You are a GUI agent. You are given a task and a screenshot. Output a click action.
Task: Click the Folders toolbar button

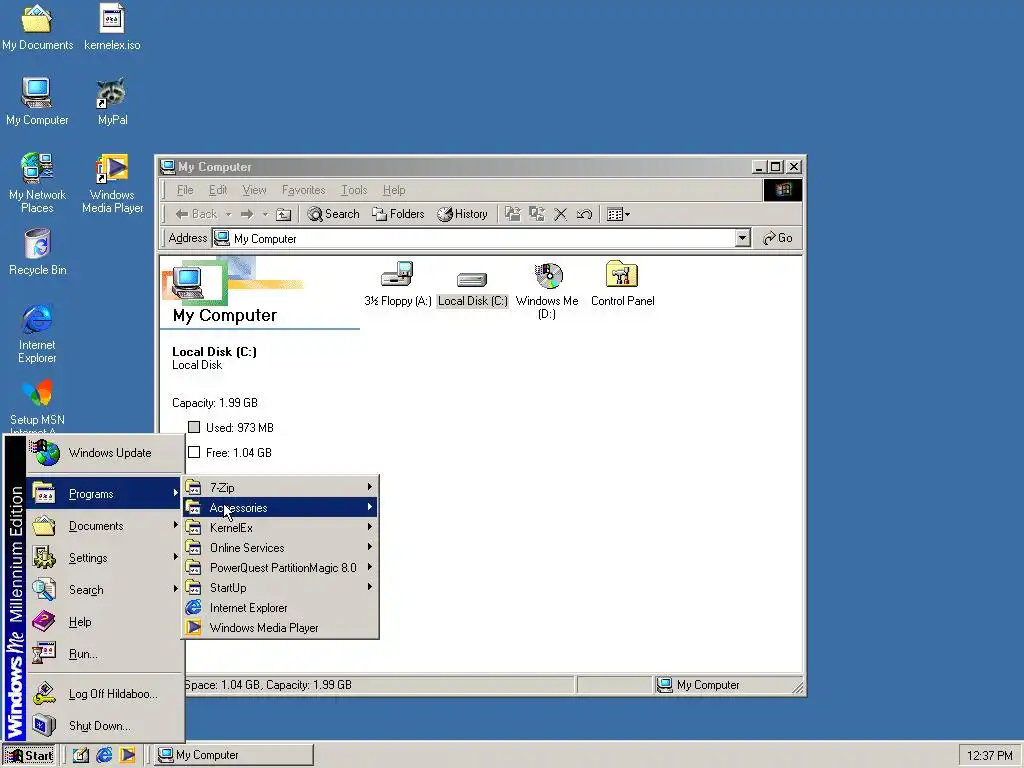tap(398, 214)
